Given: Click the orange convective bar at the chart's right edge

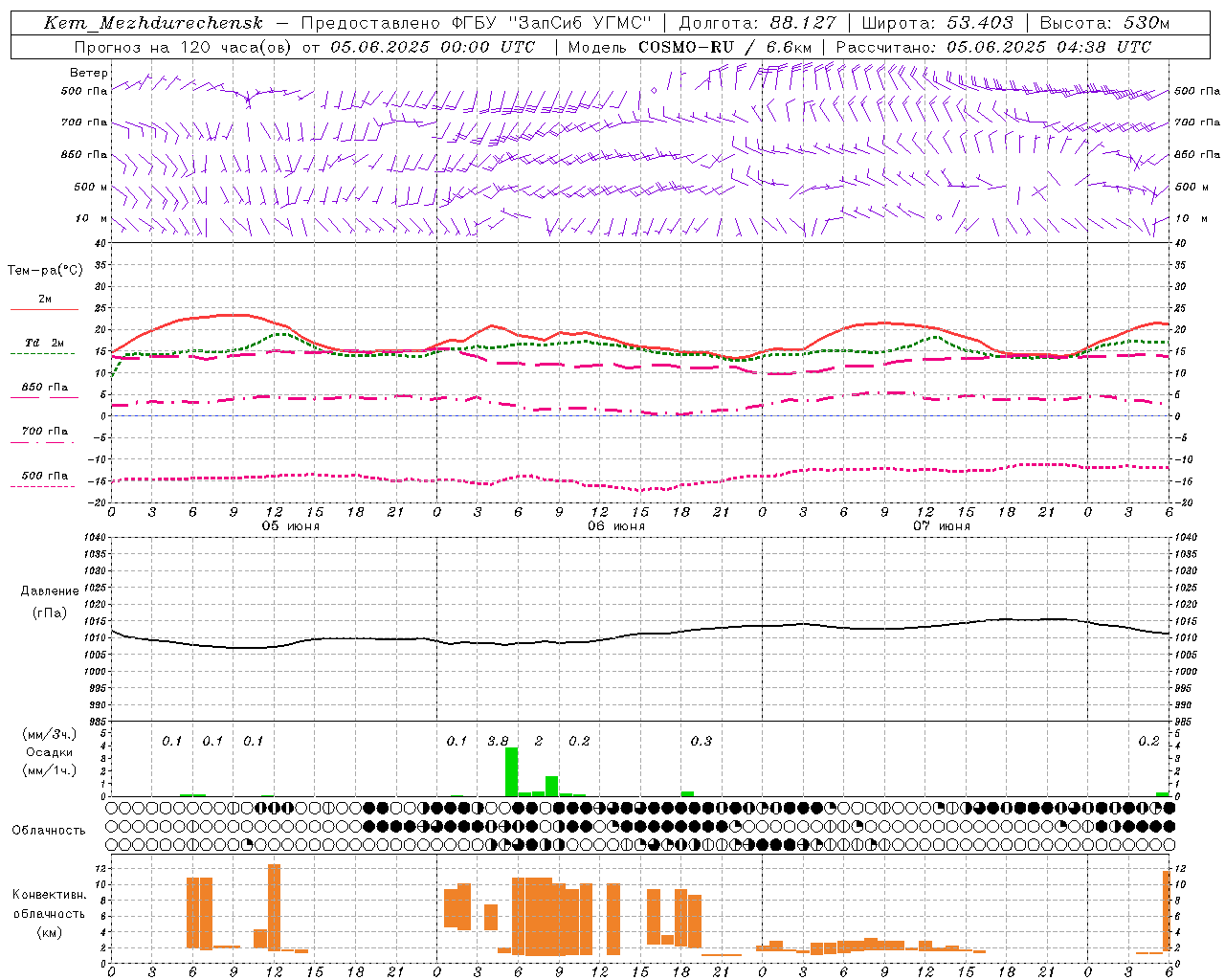Looking at the screenshot, I should pos(1167,911).
